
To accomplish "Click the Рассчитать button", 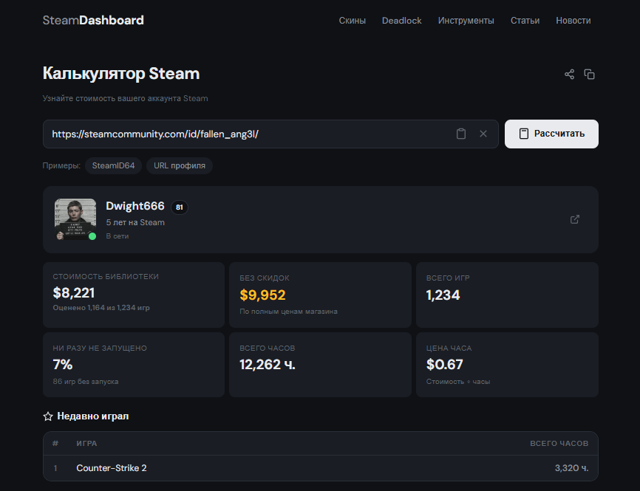I will pyautogui.click(x=551, y=134).
